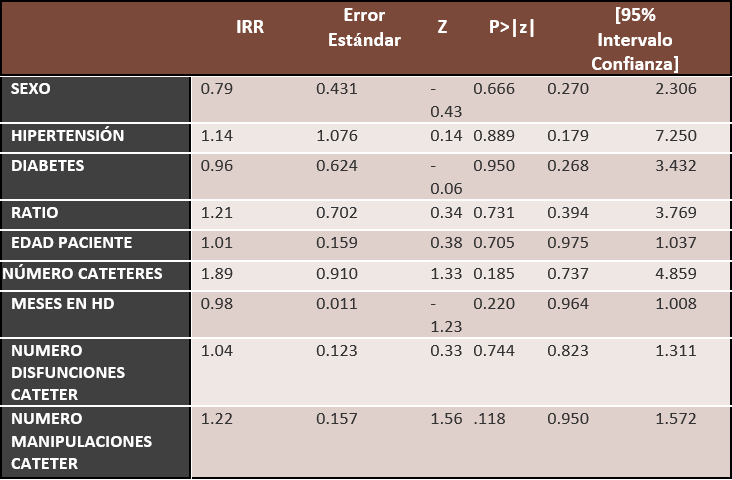The image size is (732, 480).
Task: Select the .118 P value cell
Action: [x=490, y=419]
